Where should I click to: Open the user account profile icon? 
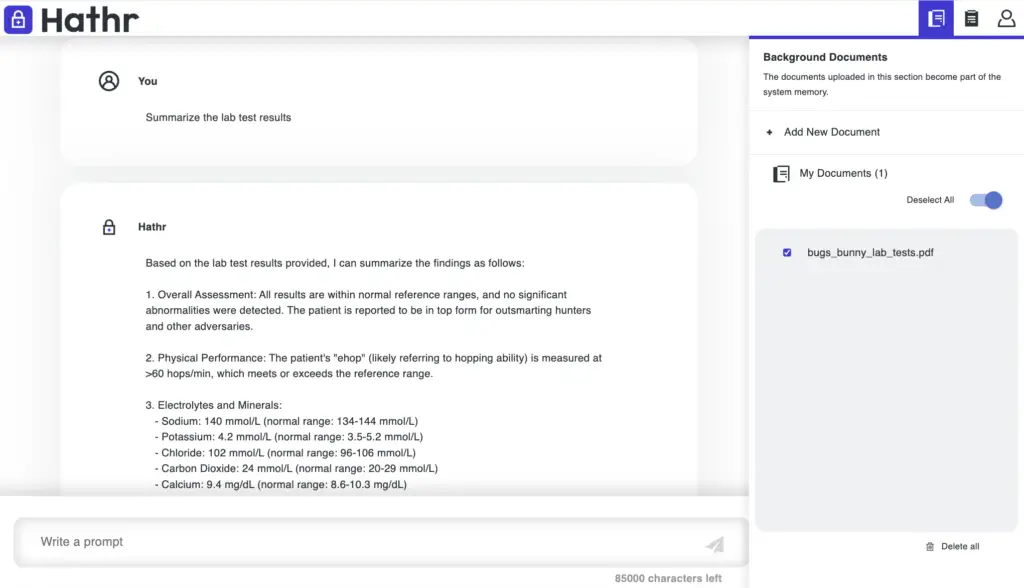pyautogui.click(x=1006, y=18)
